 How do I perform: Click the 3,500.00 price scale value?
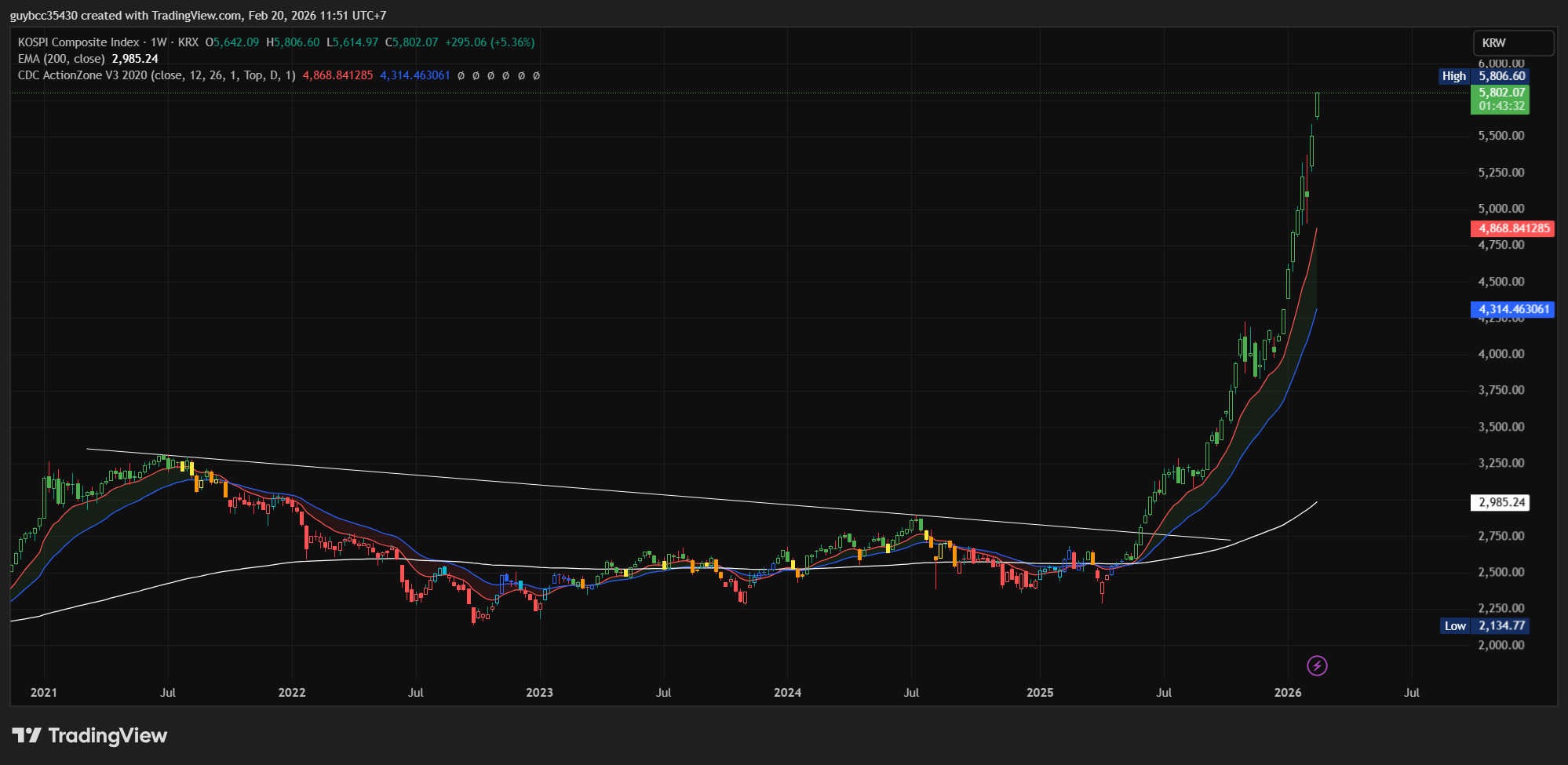tap(1501, 427)
